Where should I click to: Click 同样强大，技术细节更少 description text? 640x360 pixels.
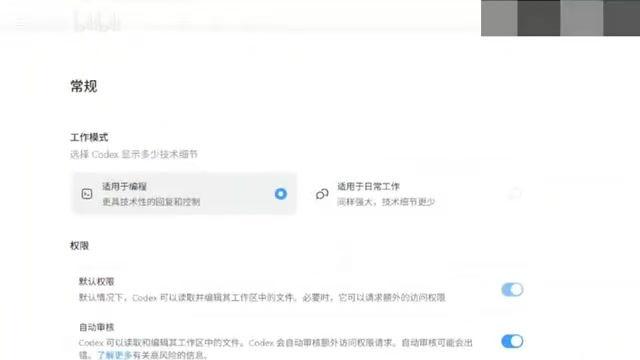[386, 202]
